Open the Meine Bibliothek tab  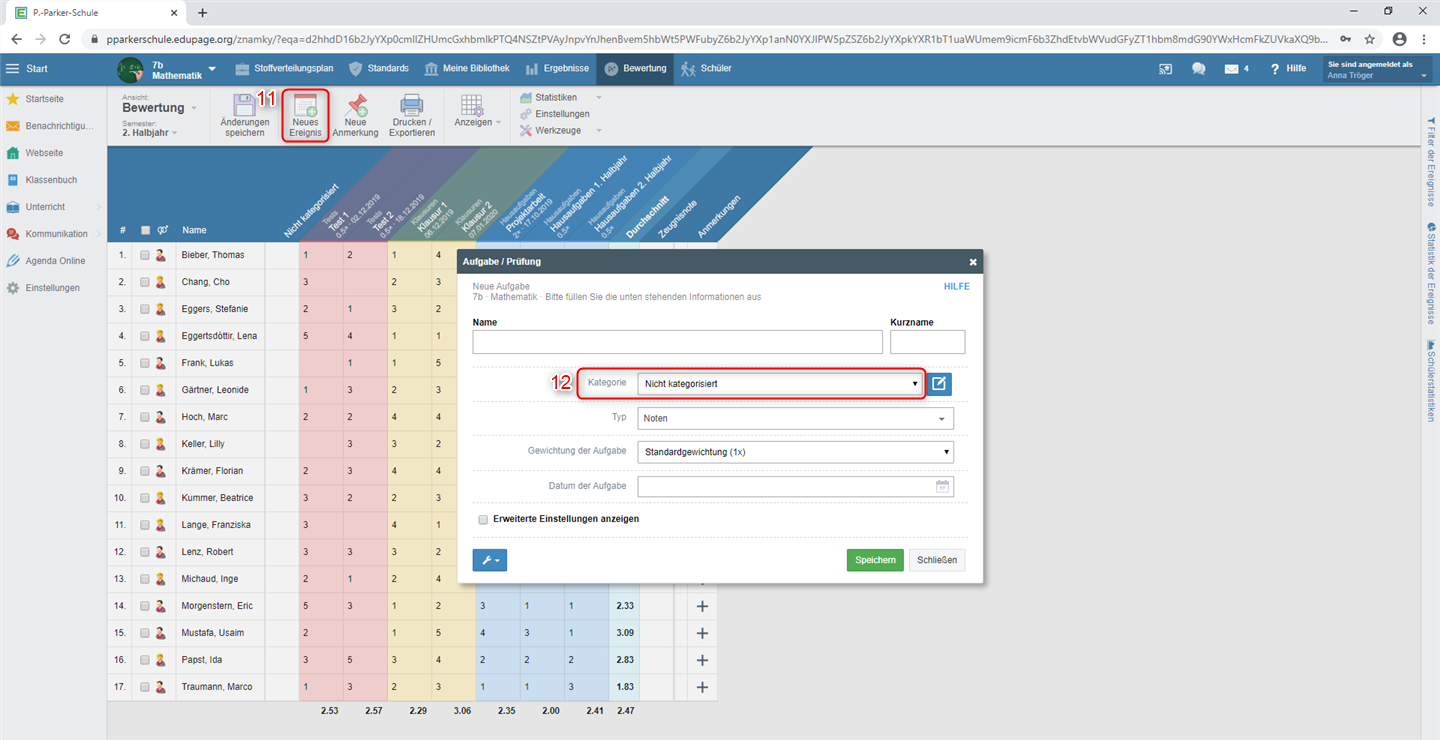pyautogui.click(x=467, y=69)
